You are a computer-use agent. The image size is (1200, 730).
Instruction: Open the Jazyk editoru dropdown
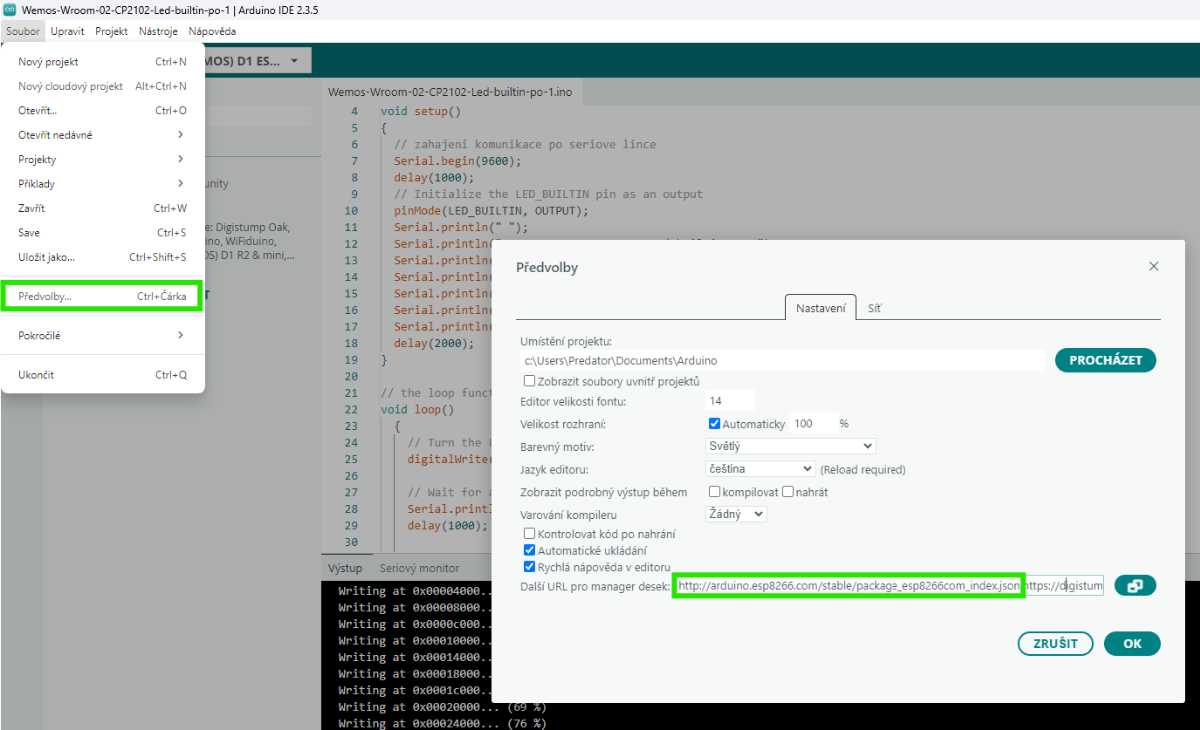(760, 468)
